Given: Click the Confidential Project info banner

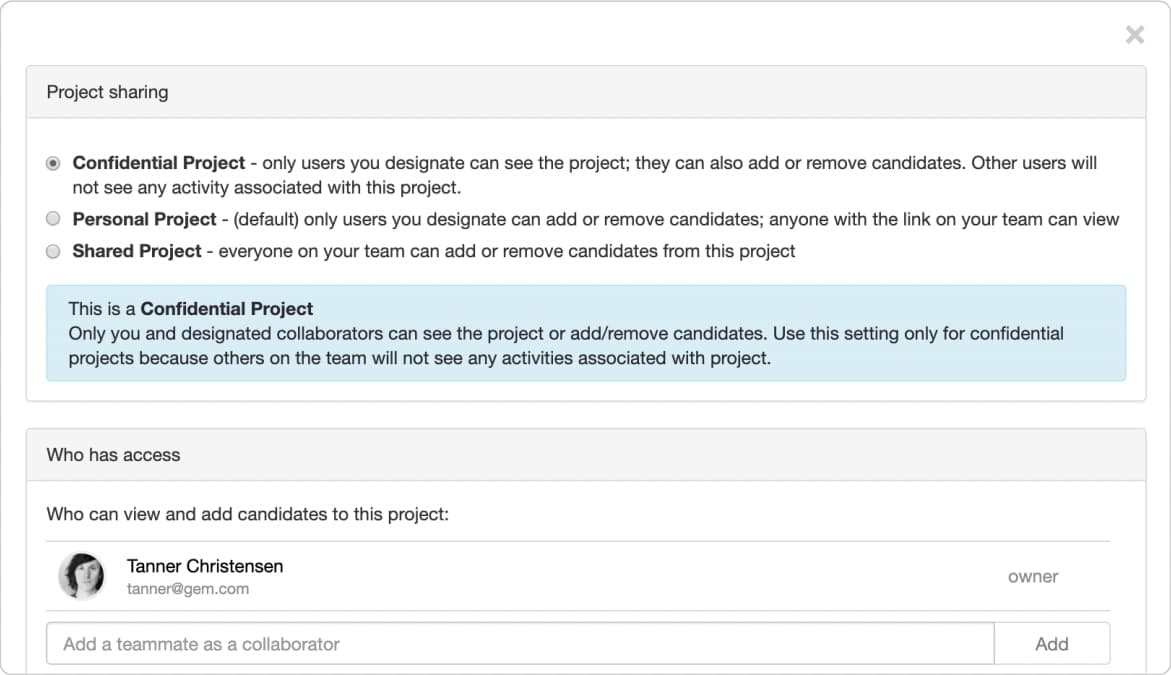Looking at the screenshot, I should [x=585, y=332].
